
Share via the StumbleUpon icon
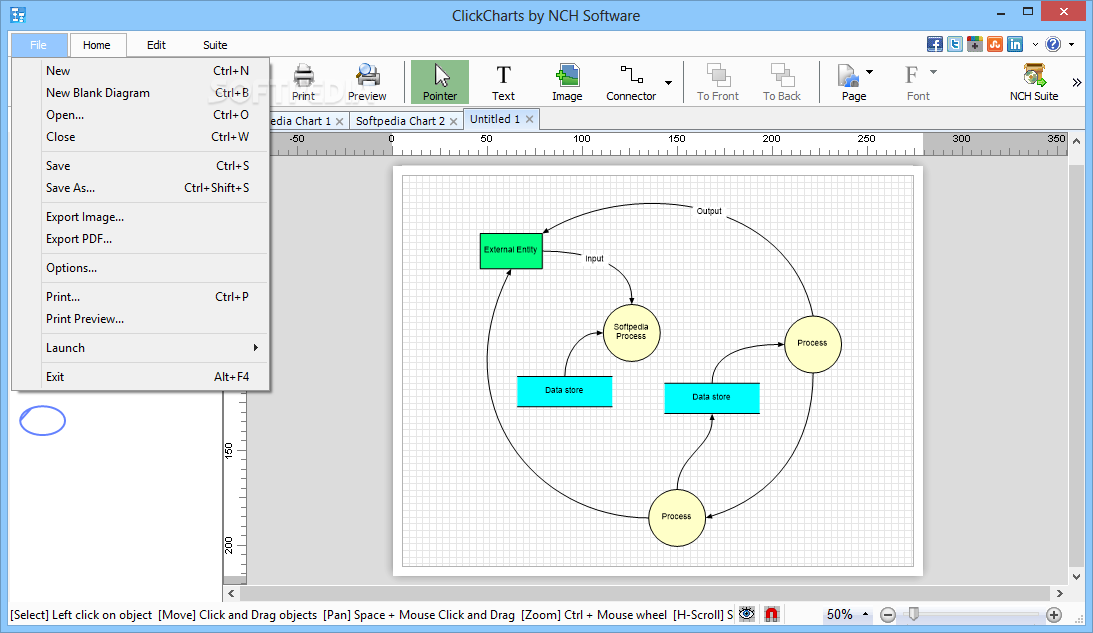pyautogui.click(x=995, y=45)
